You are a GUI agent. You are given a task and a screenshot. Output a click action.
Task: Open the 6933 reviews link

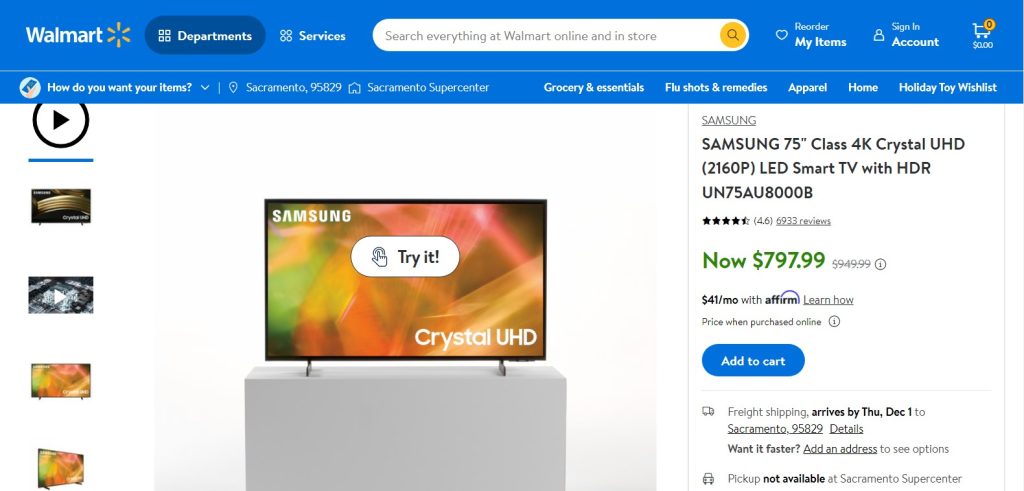[803, 221]
